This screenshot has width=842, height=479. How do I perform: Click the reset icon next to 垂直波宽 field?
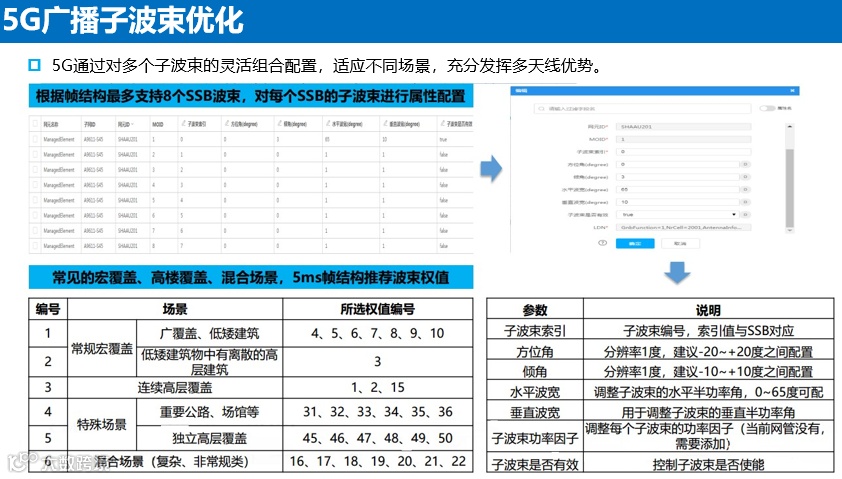pyautogui.click(x=745, y=202)
